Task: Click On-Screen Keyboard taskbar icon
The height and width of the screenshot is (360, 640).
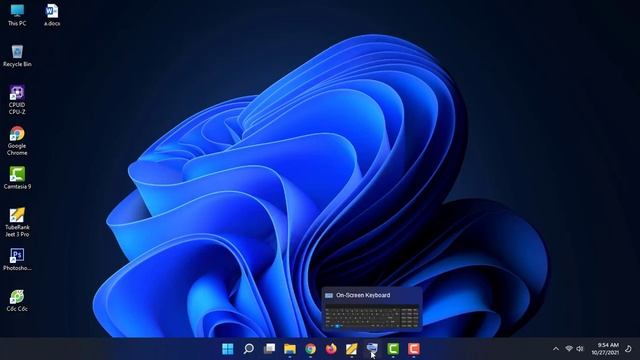Action: coord(372,349)
